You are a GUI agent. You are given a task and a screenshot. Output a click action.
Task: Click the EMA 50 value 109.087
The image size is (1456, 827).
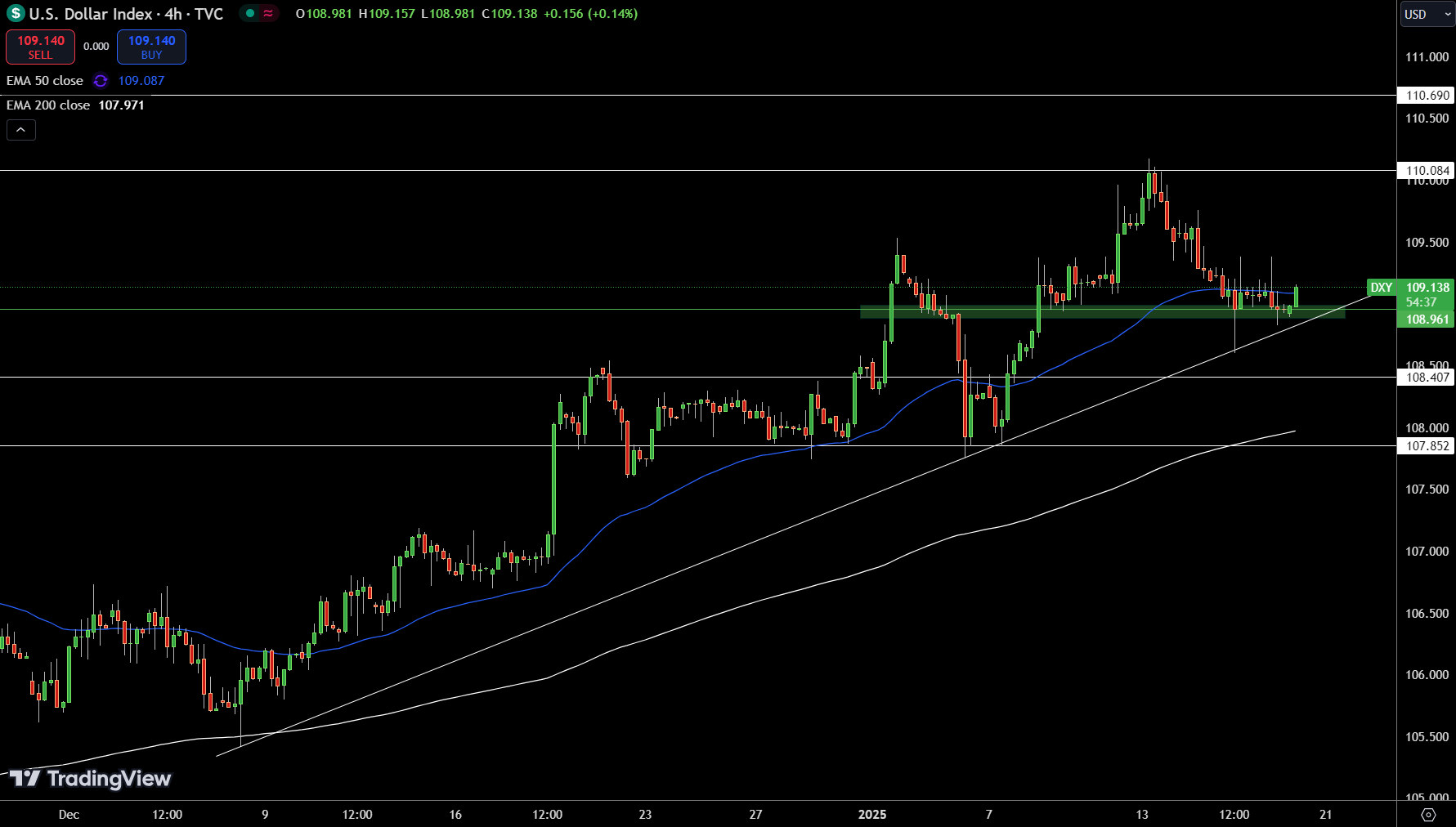point(141,81)
